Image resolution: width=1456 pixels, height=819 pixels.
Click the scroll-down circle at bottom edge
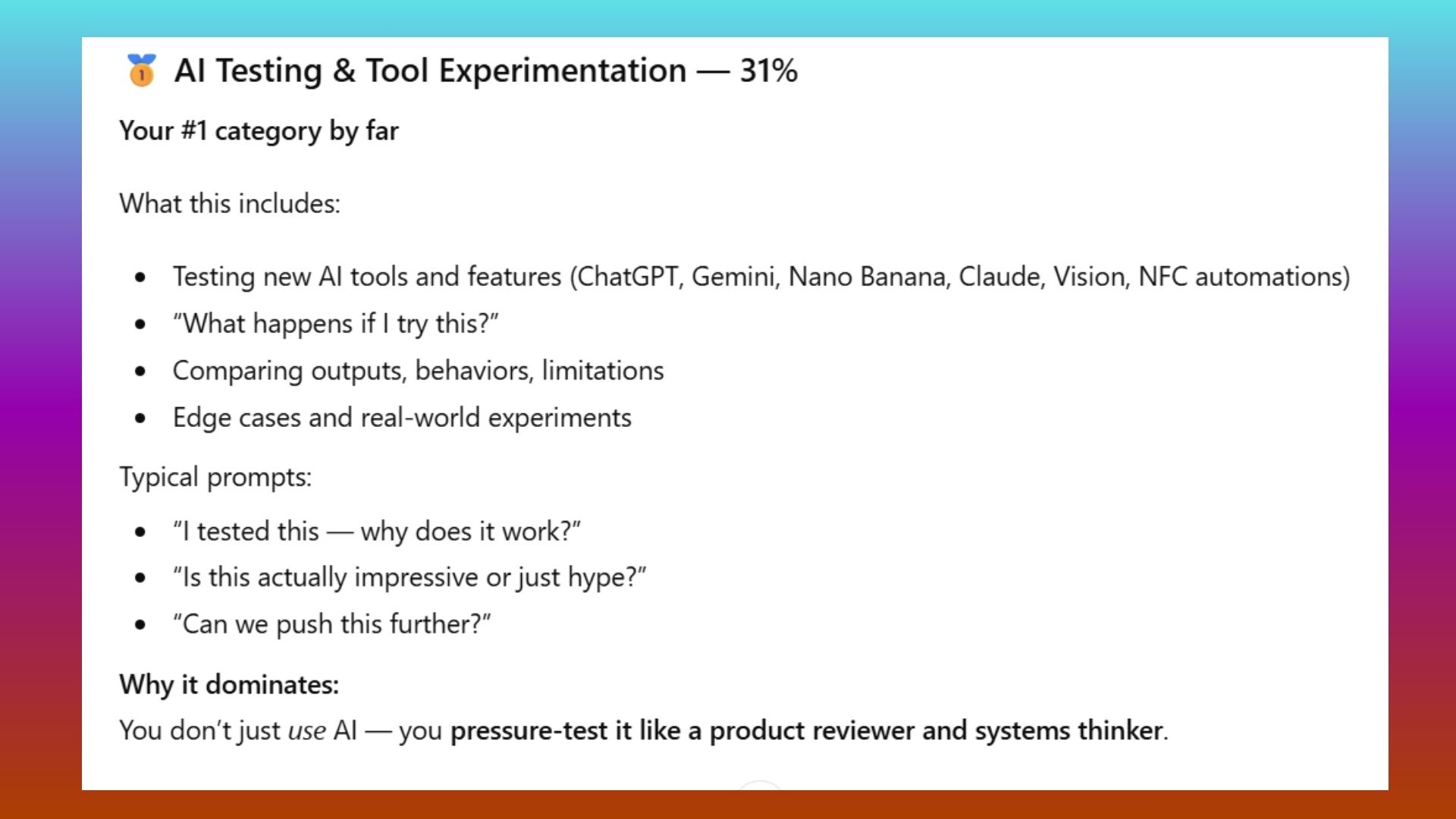(x=759, y=786)
